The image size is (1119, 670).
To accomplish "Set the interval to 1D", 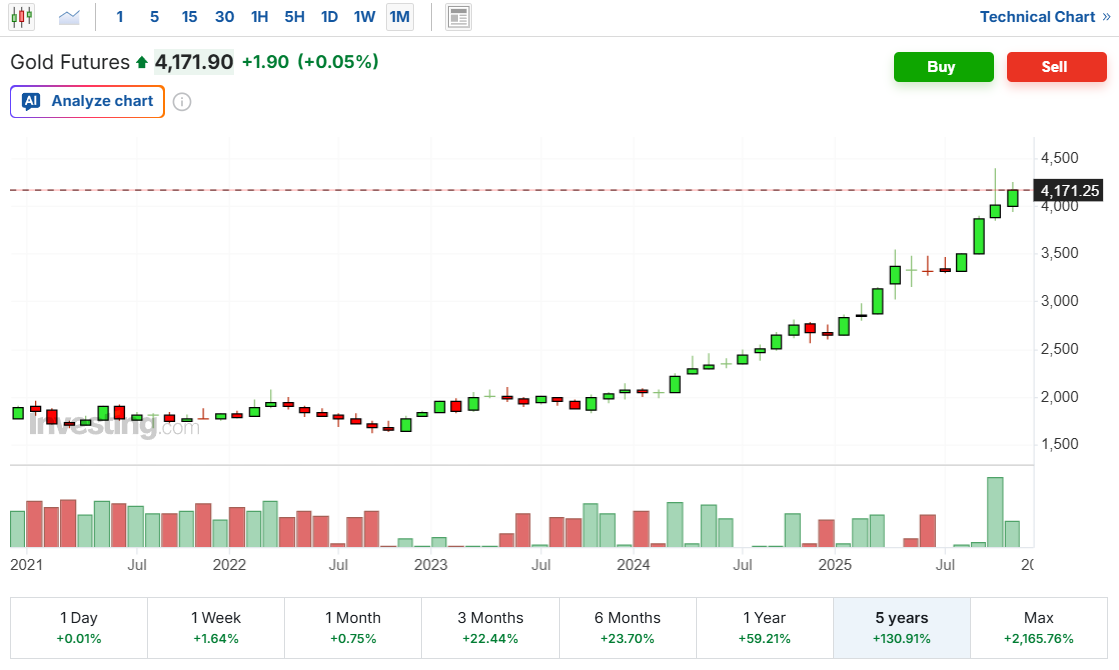I will point(329,17).
